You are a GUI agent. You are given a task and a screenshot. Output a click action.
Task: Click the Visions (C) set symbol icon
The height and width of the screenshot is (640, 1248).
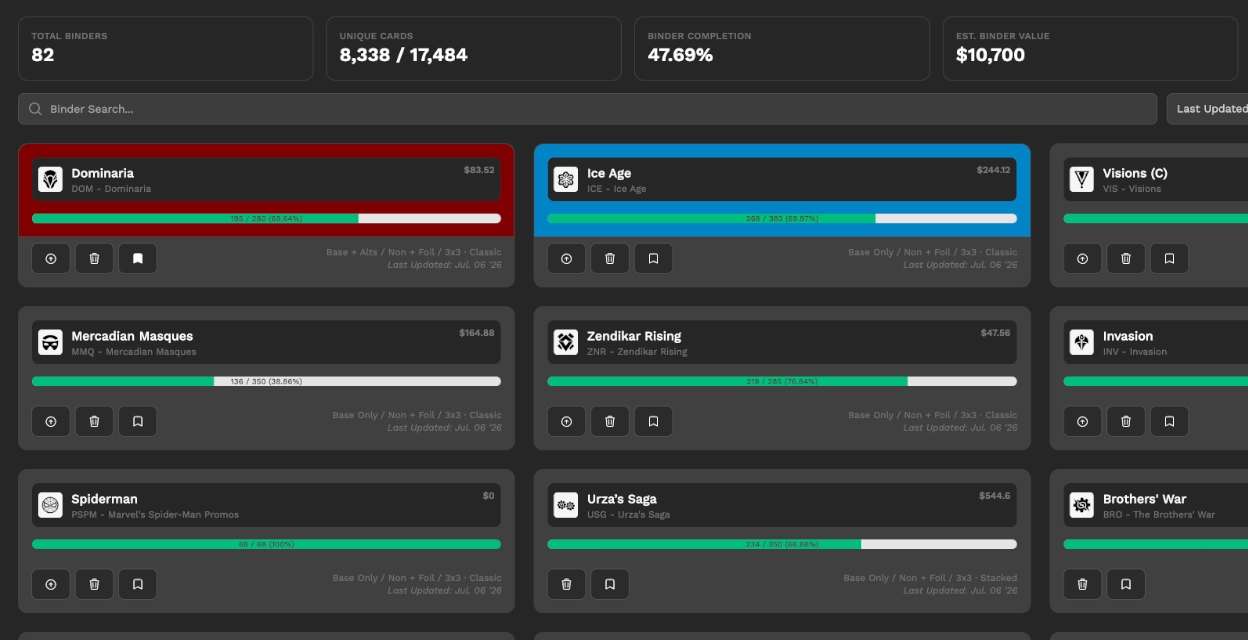pos(1082,180)
